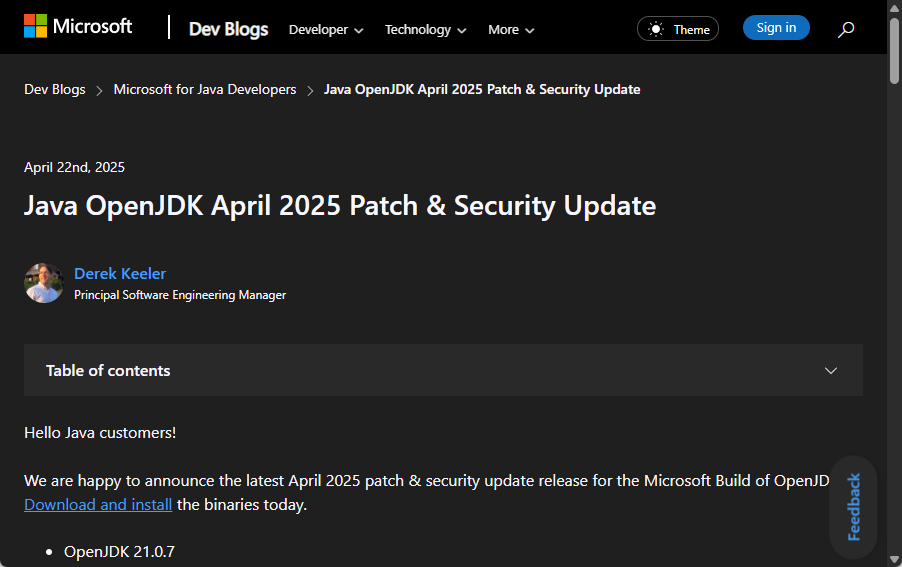Open the Feedback side tab

(854, 507)
